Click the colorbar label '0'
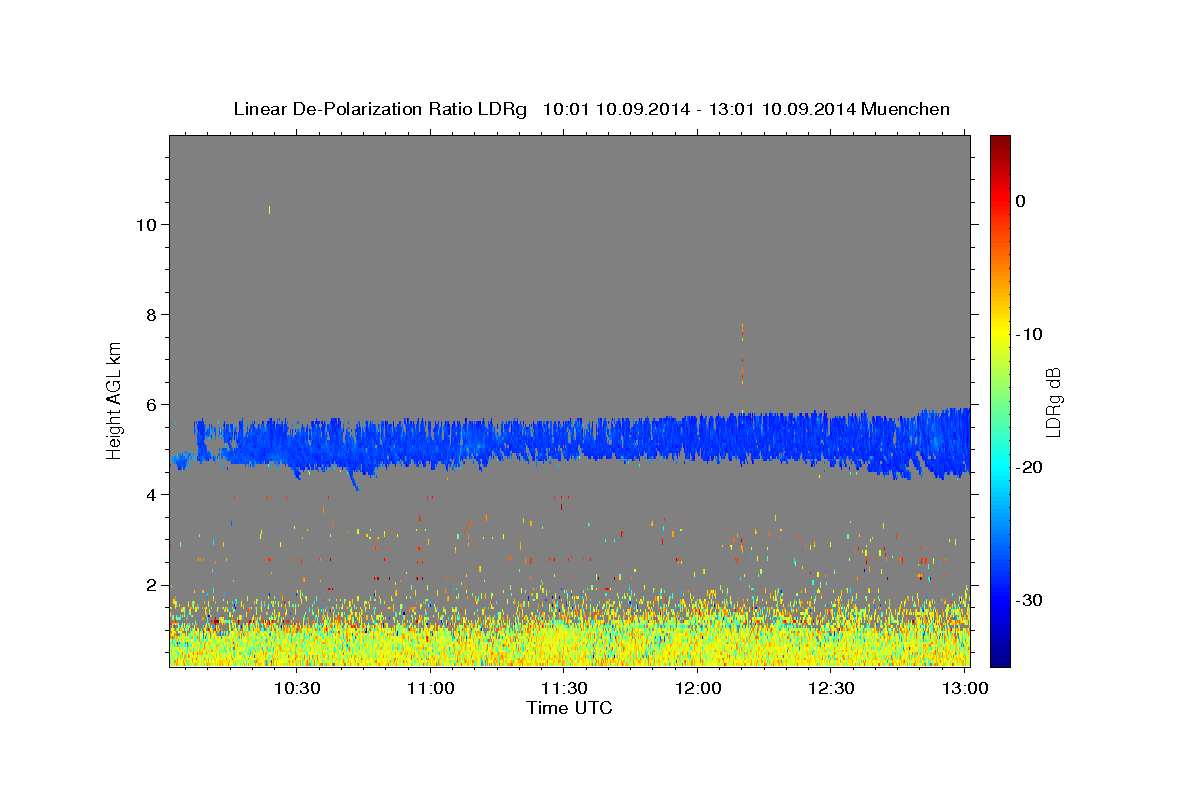This screenshot has width=1200, height=800. point(1020,201)
